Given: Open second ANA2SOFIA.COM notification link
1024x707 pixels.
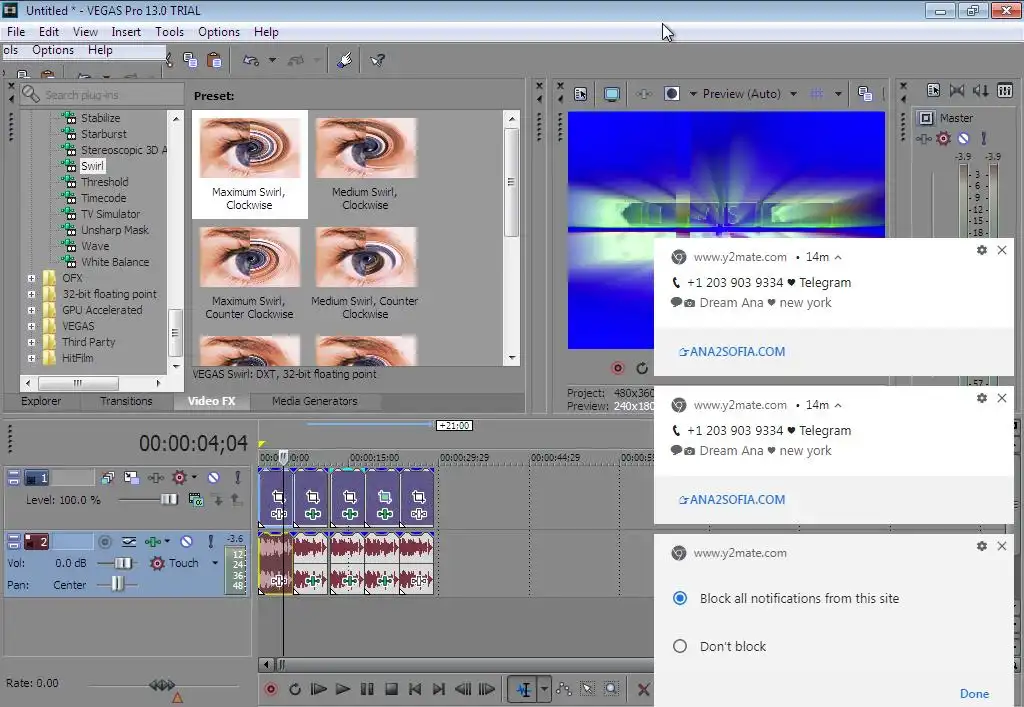Looking at the screenshot, I should pos(732,499).
